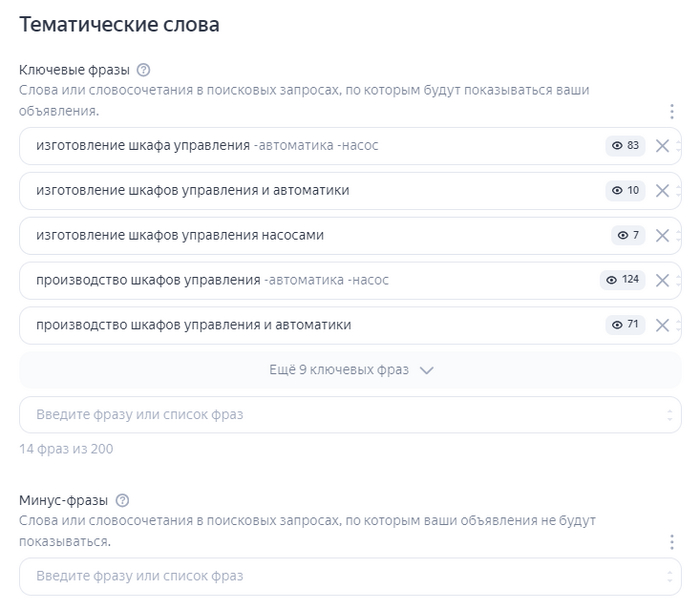Delete the first "производство шкафов управления" minus-word phrase
This screenshot has height=610, width=700.
coord(662,280)
